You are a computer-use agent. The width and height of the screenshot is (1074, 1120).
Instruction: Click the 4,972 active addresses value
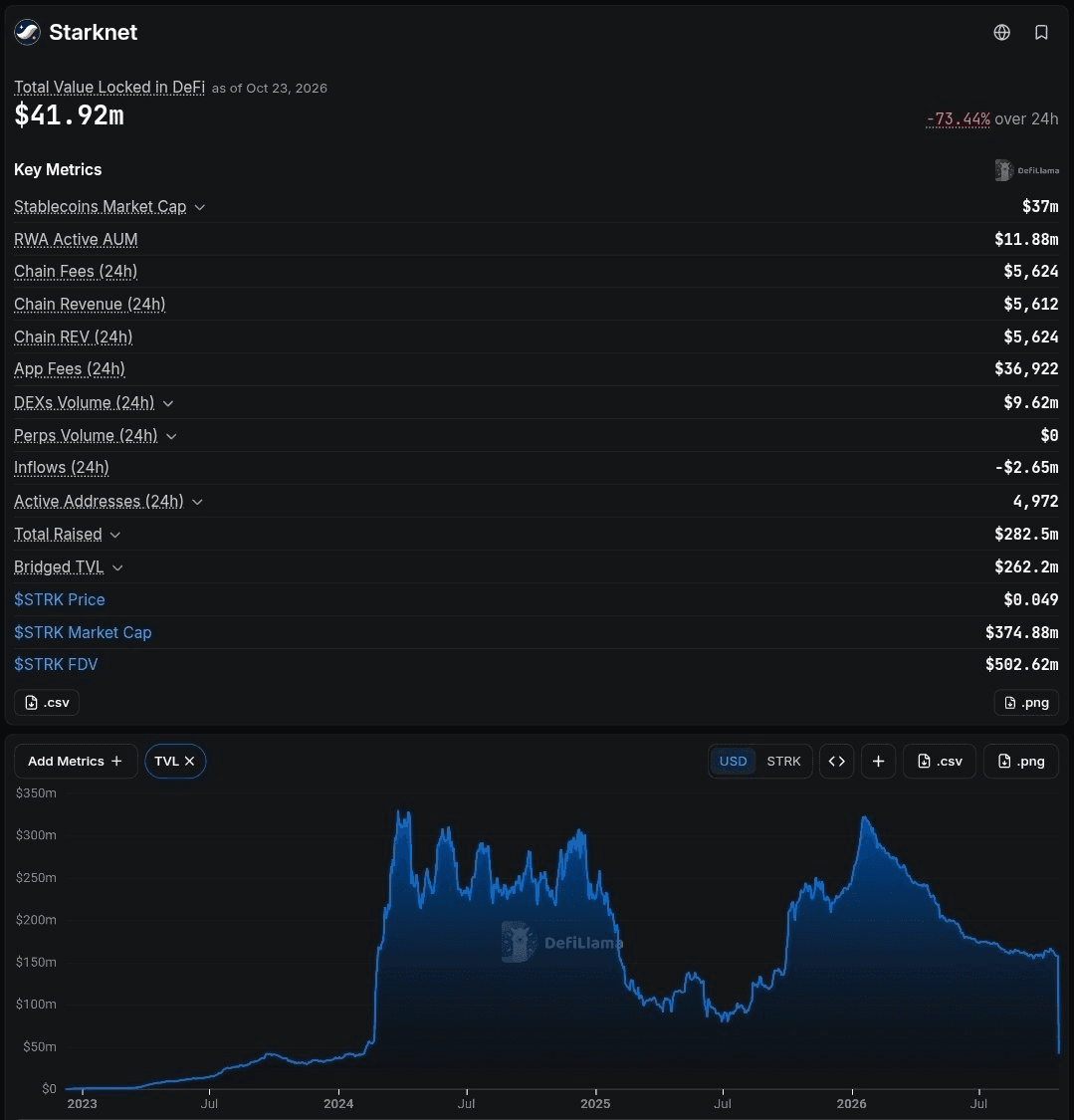click(x=1035, y=502)
